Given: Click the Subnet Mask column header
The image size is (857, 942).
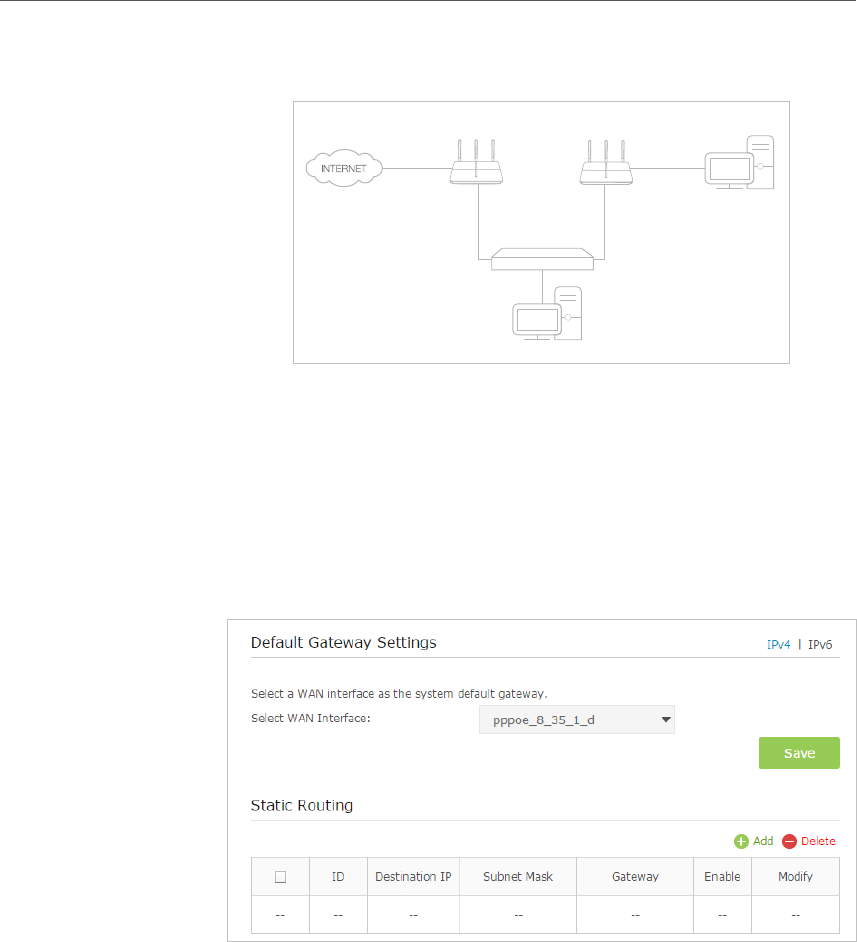Looking at the screenshot, I should (518, 877).
